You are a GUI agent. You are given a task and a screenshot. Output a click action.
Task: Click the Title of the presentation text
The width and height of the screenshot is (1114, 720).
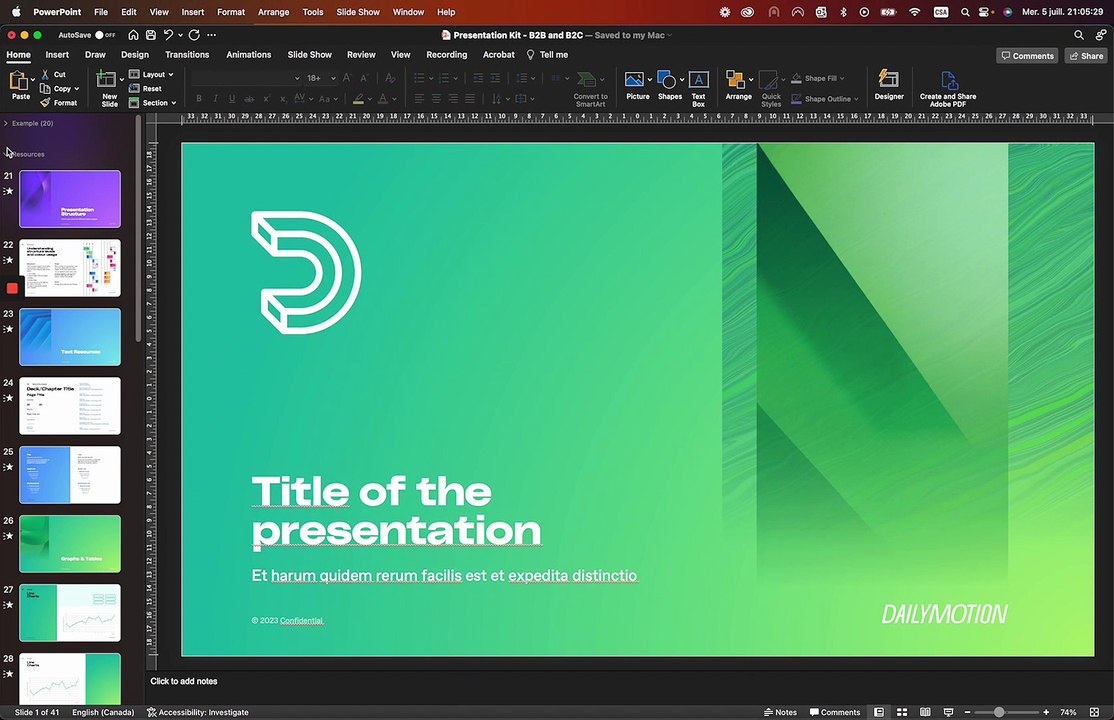click(396, 511)
